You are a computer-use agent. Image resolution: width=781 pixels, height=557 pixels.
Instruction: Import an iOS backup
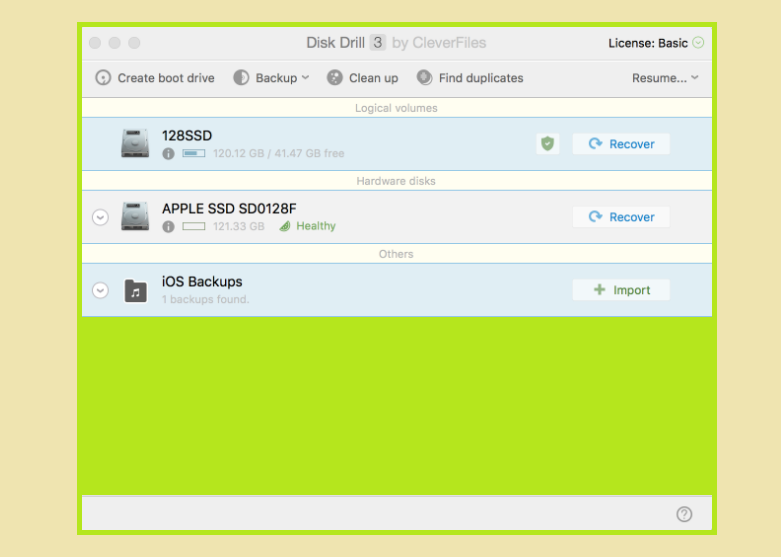[621, 290]
